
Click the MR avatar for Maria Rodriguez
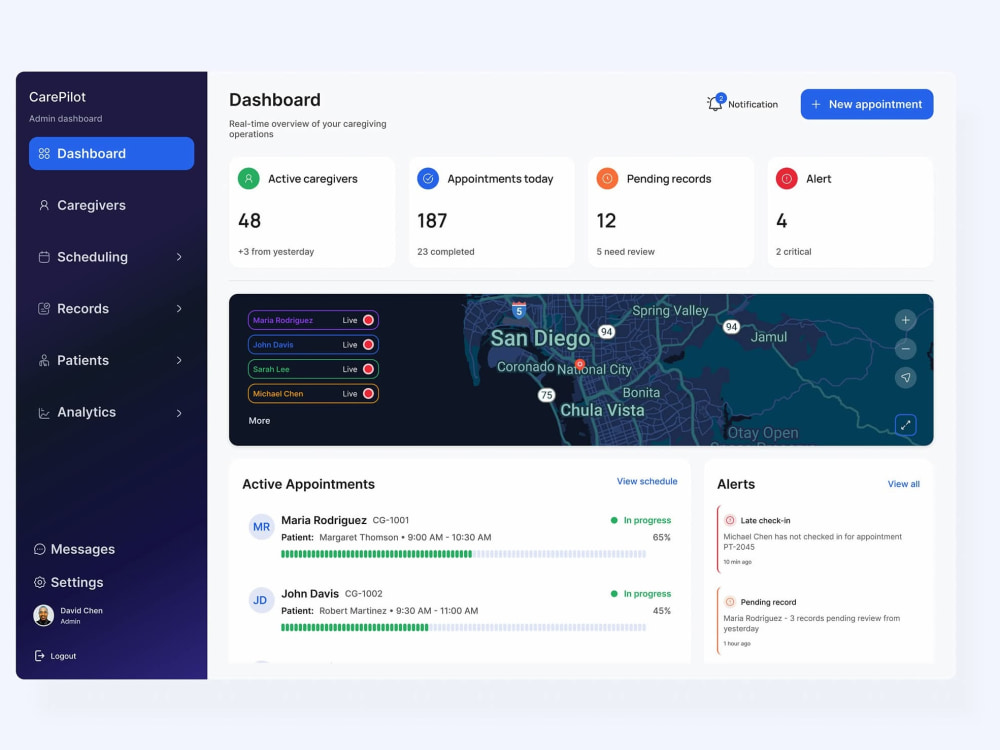[261, 527]
